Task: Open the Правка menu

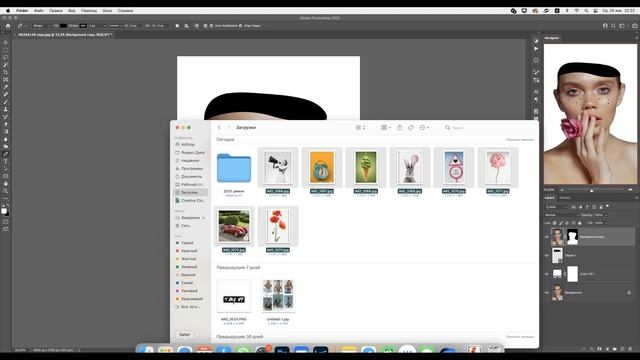Action: coord(56,11)
